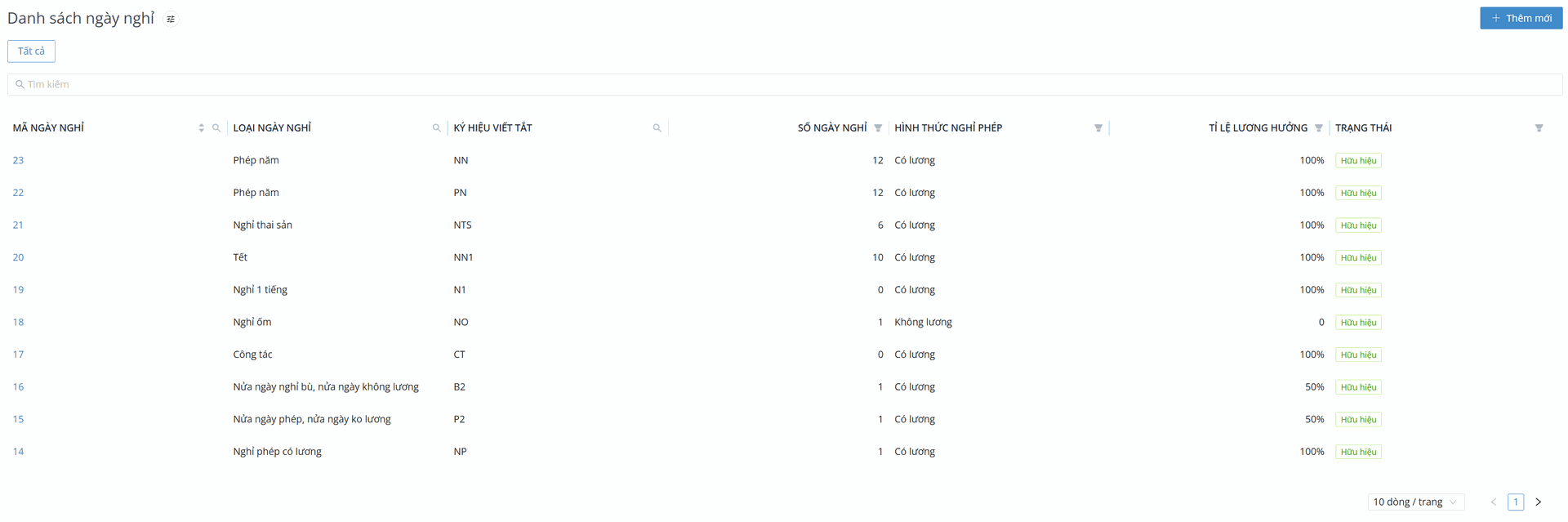The image size is (1568, 522).
Task: Open filter on Số ngày nghỉ column
Action: pos(878,128)
